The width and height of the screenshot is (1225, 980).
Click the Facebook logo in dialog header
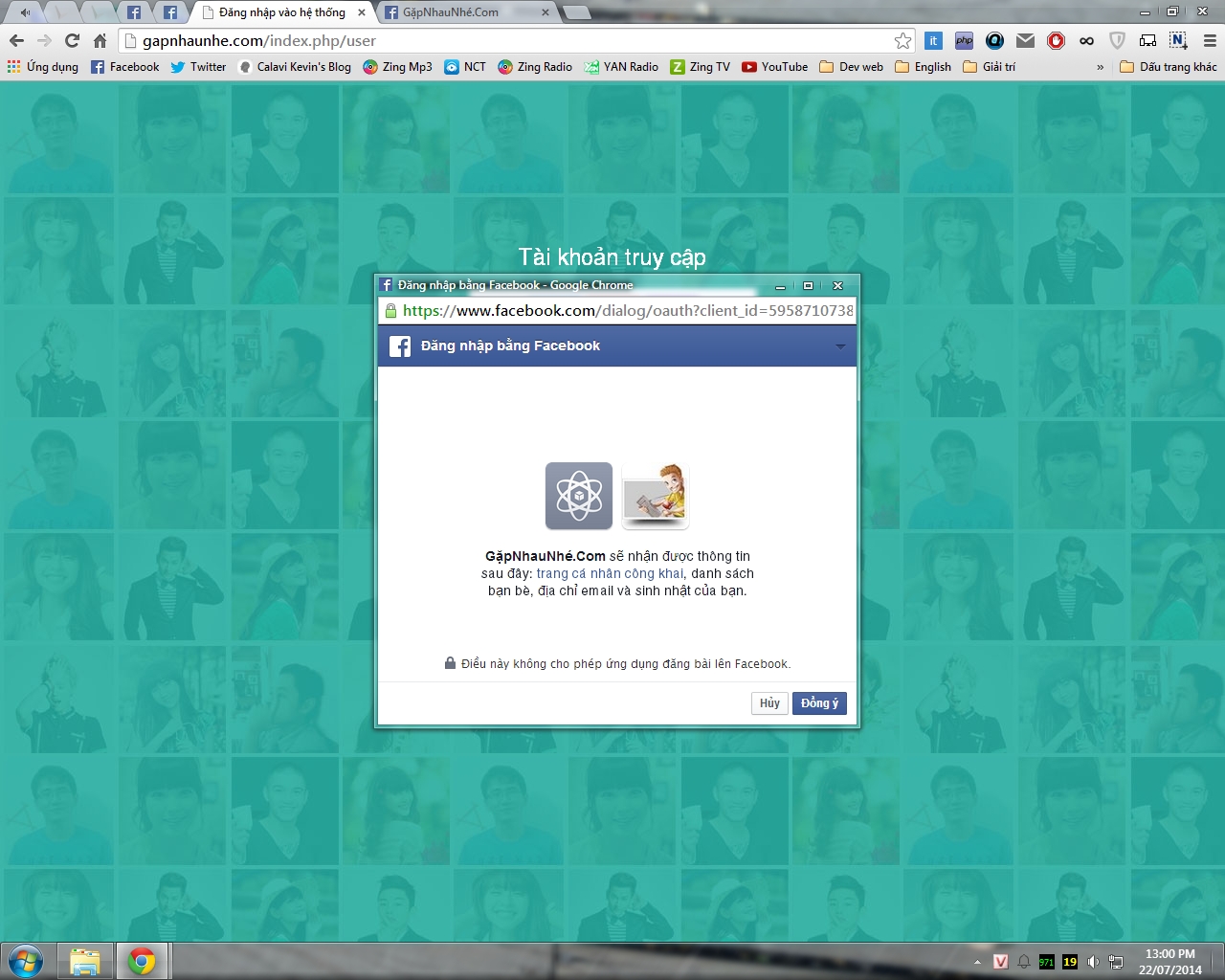coord(400,346)
